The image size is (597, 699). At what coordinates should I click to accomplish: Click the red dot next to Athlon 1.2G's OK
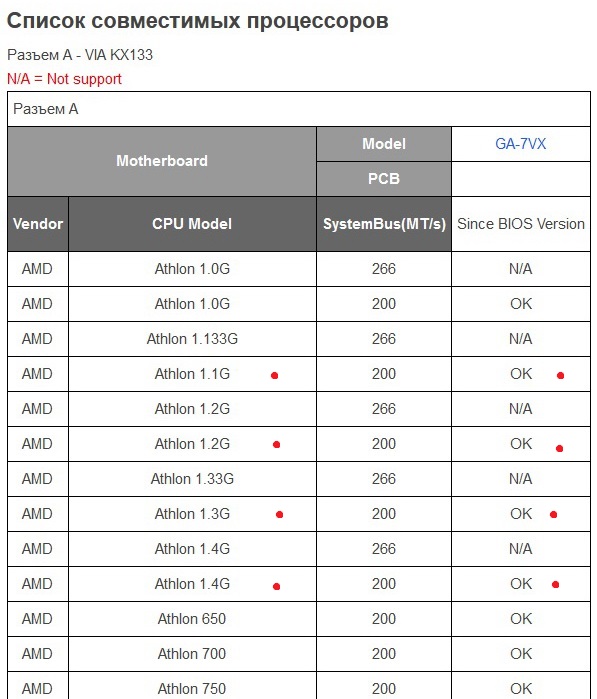(x=560, y=448)
